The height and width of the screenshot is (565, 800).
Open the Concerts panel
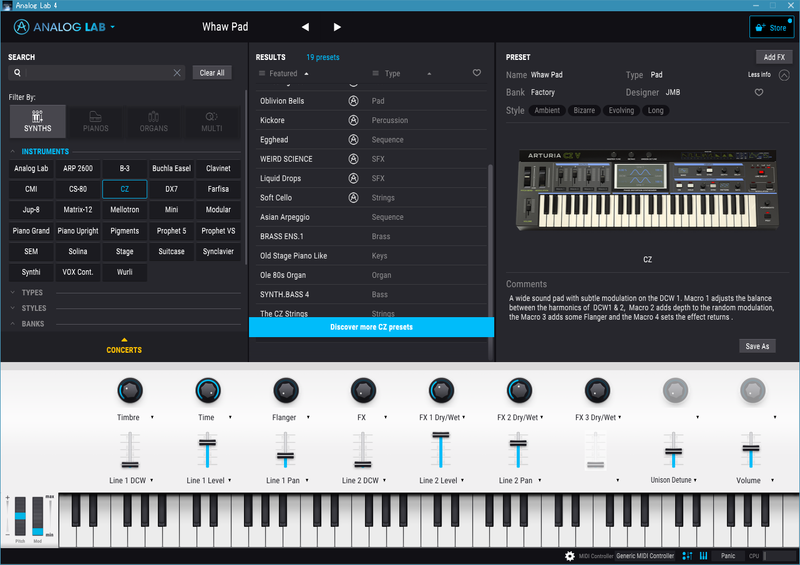tap(124, 347)
